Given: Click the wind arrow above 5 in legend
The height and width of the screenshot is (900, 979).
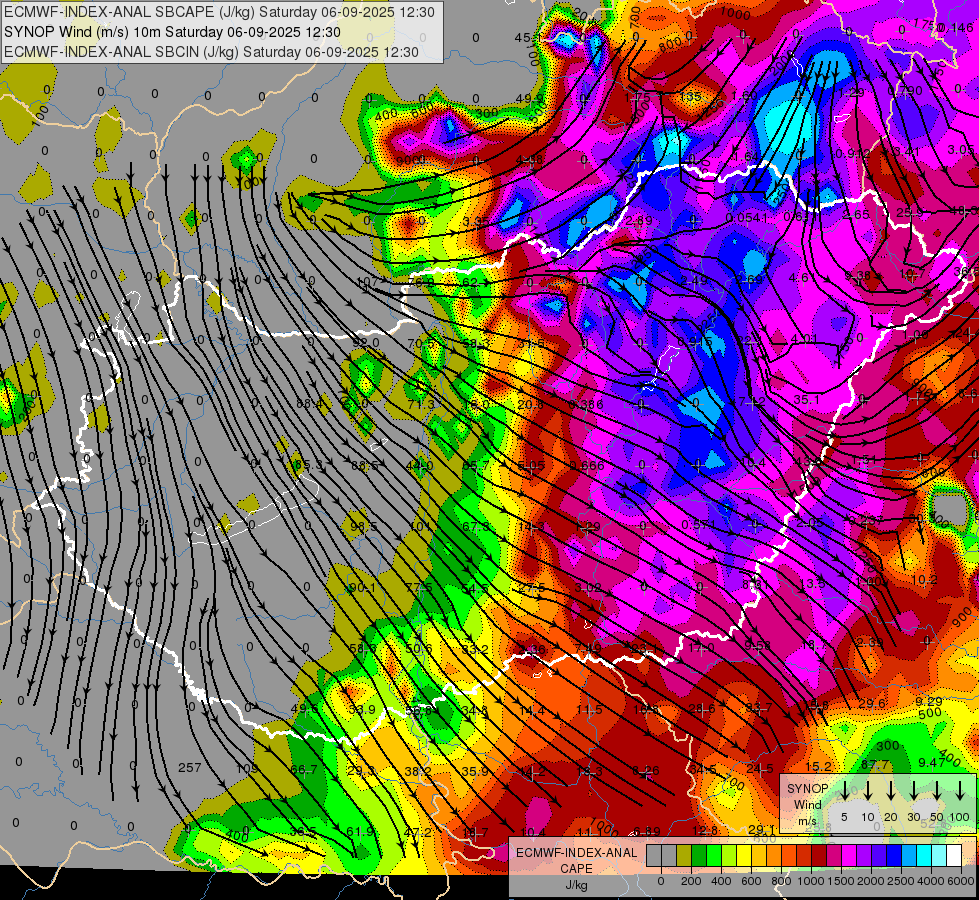Looking at the screenshot, I should [844, 791].
